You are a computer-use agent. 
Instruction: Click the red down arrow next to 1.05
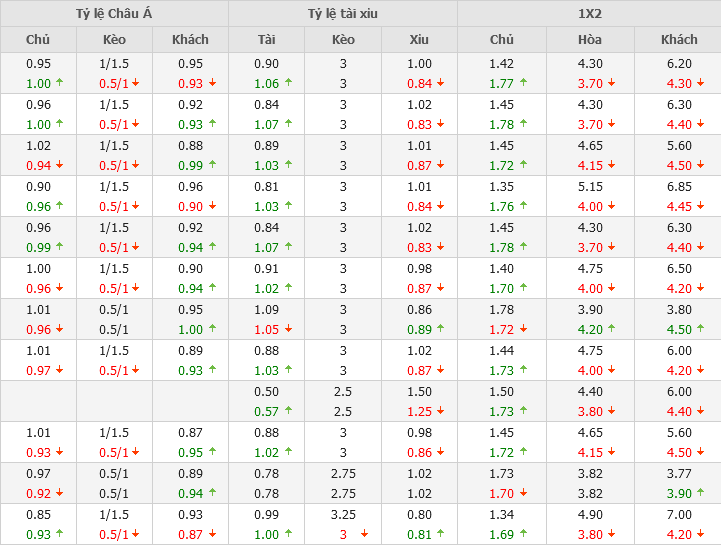(x=287, y=330)
